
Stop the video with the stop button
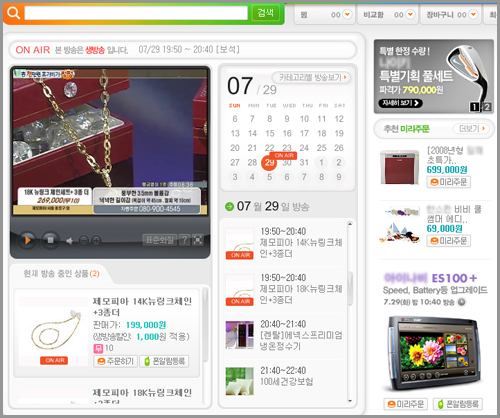pos(50,240)
